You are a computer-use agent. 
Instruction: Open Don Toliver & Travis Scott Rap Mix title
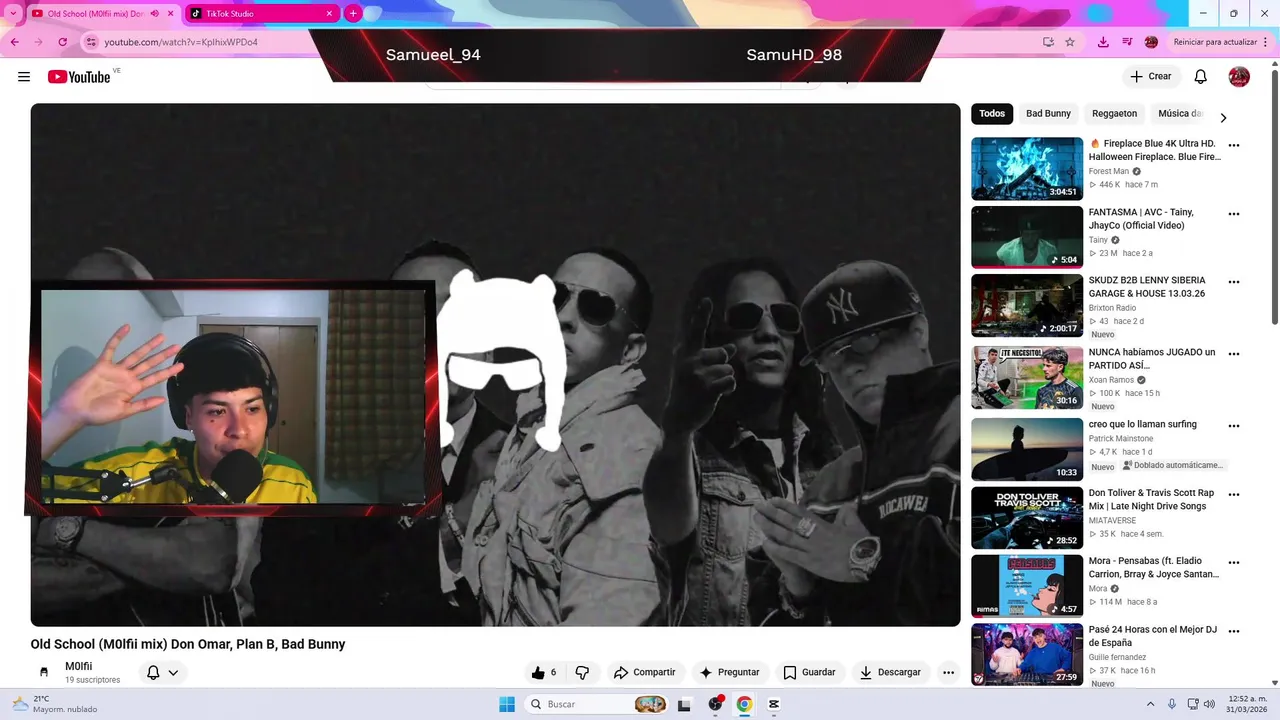(x=1152, y=500)
